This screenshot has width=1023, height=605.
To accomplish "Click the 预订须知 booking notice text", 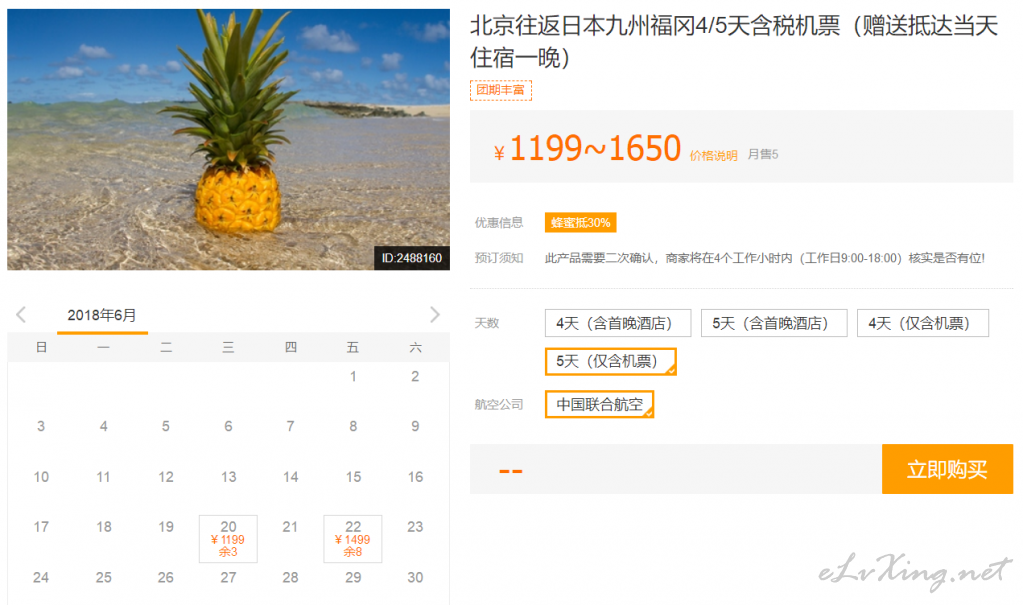I will 498,258.
